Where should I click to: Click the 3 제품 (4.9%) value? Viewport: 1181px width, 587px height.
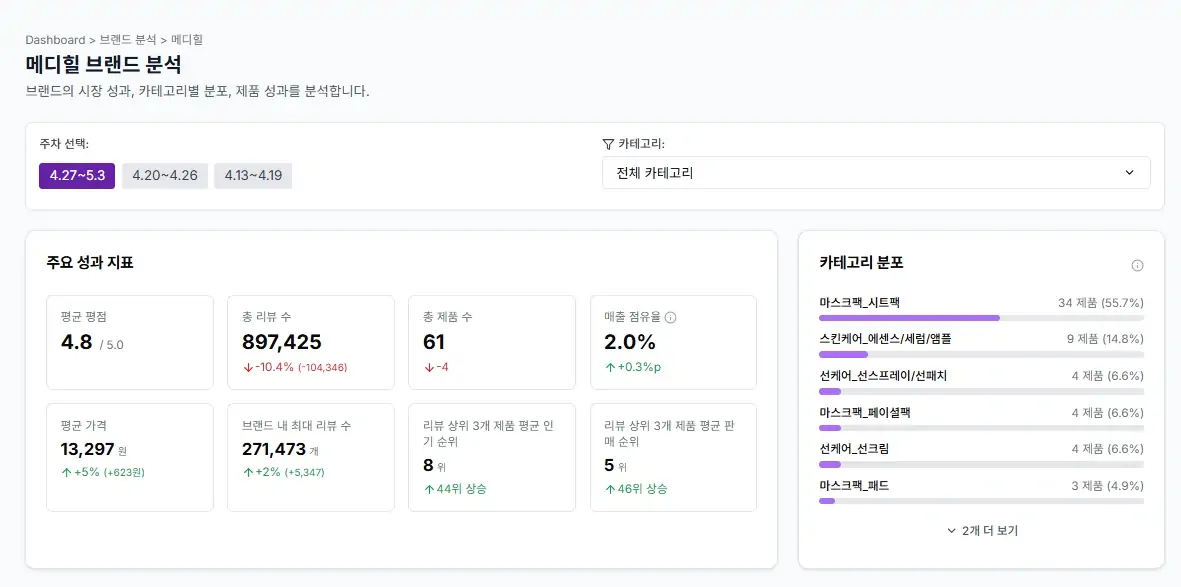(x=1107, y=485)
